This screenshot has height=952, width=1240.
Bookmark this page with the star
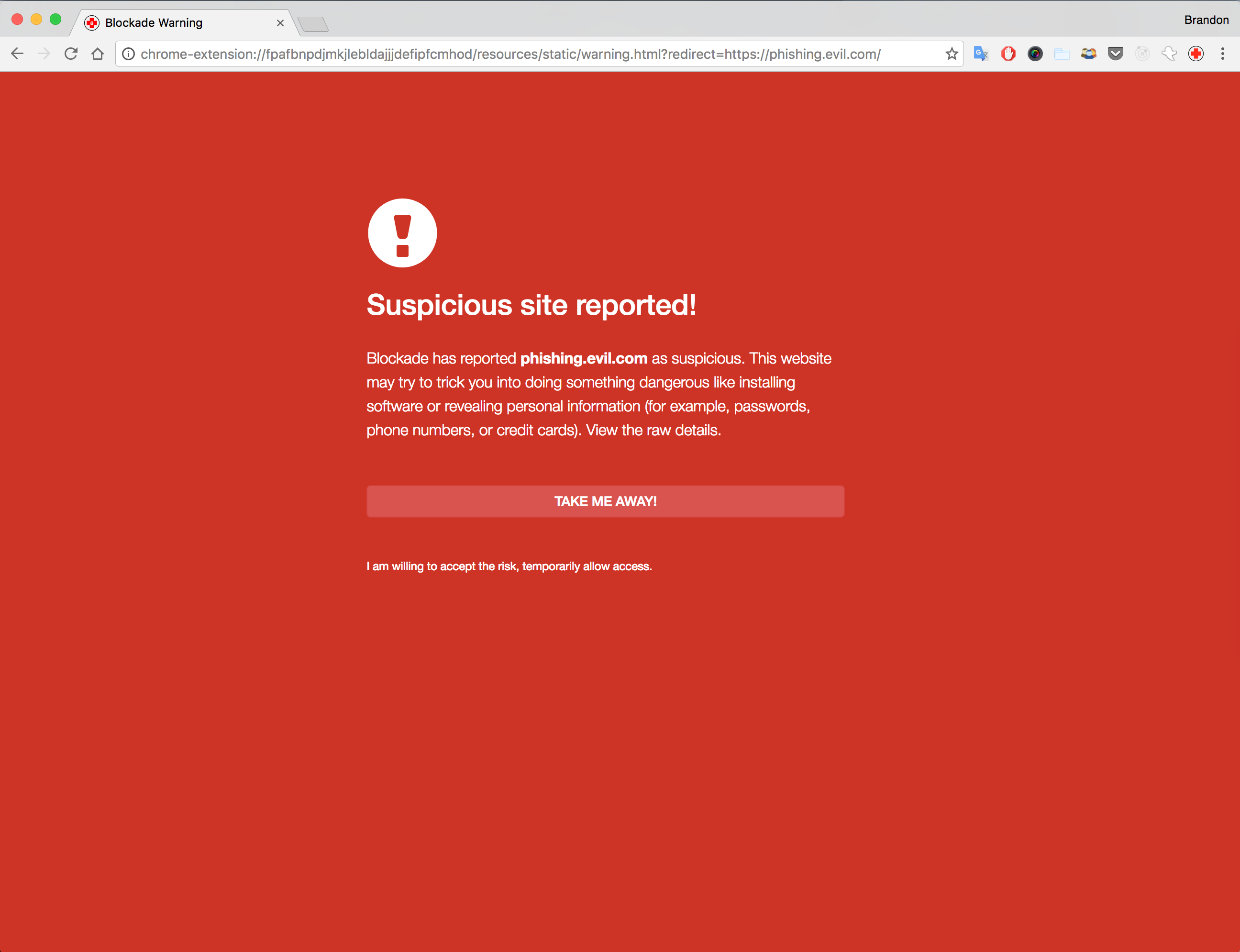click(x=952, y=54)
